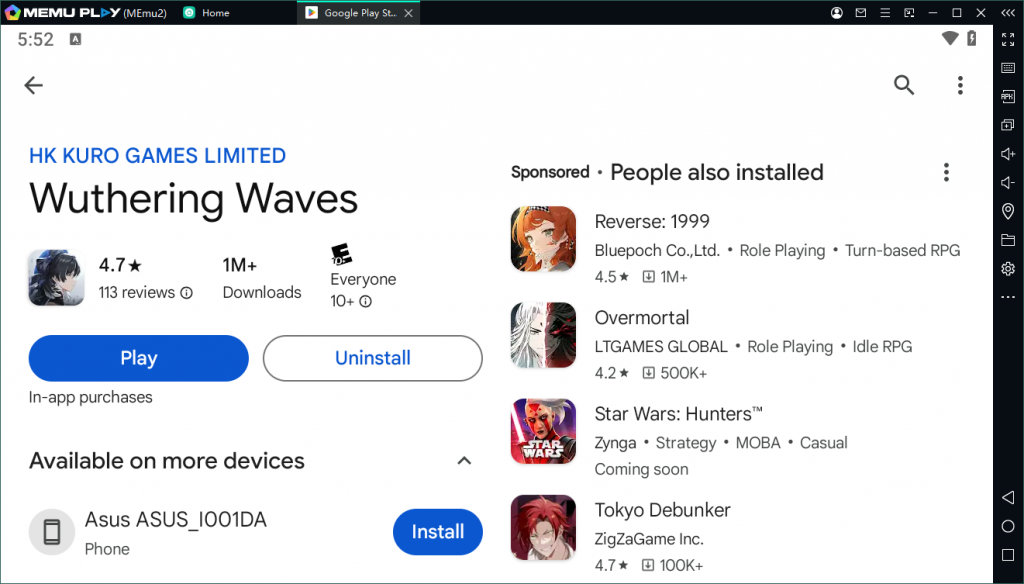Open the virtual GPS location tool

click(x=1008, y=211)
